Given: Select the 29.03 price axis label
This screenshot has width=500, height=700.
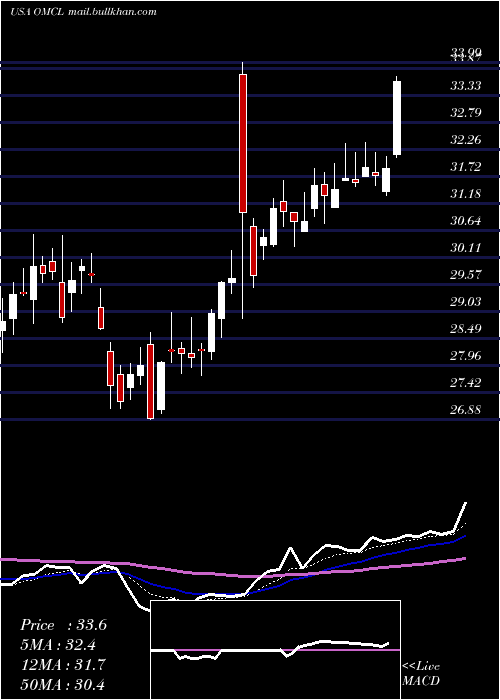Looking at the screenshot, I should tap(466, 302).
